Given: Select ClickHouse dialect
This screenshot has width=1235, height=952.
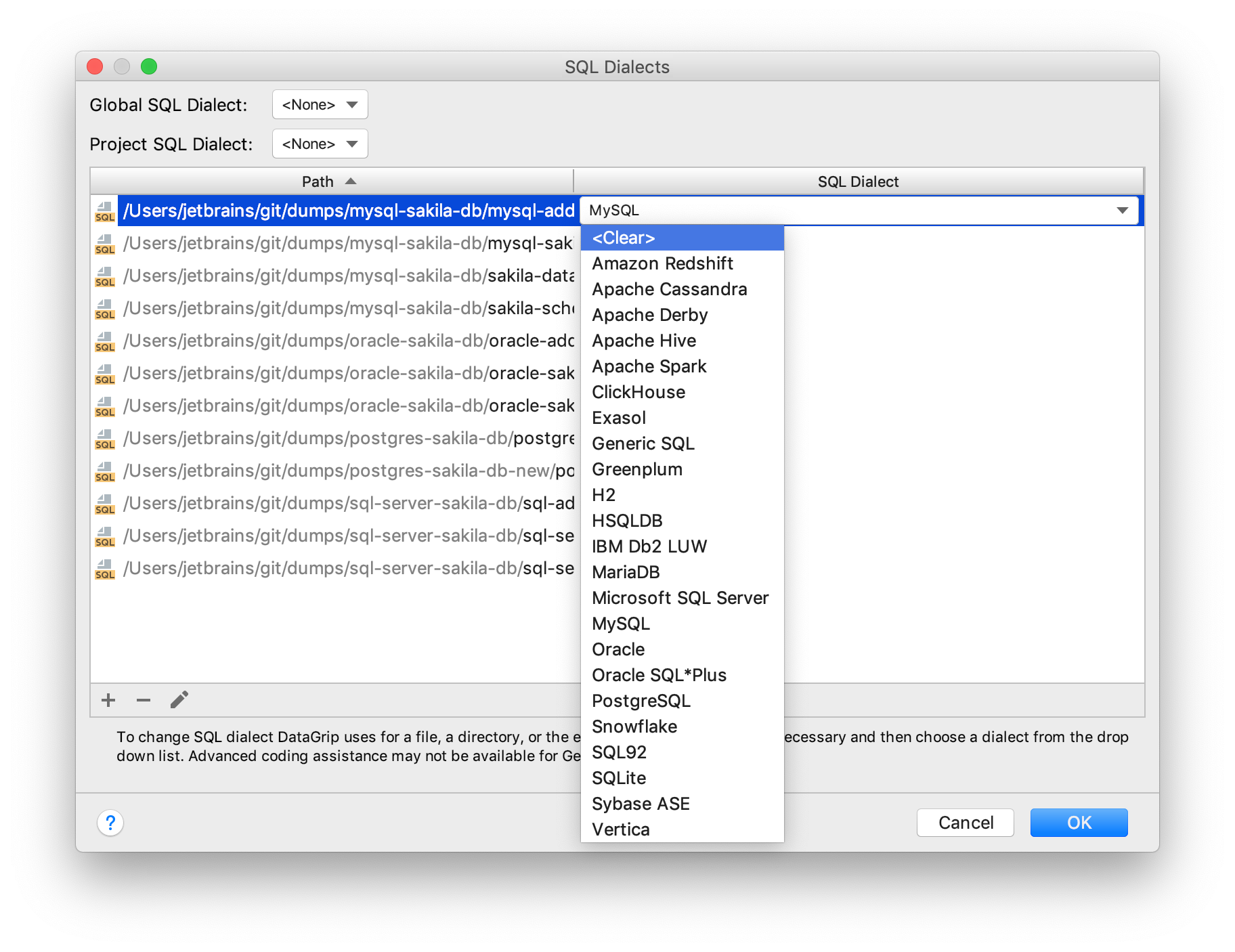Looking at the screenshot, I should coord(682,392).
